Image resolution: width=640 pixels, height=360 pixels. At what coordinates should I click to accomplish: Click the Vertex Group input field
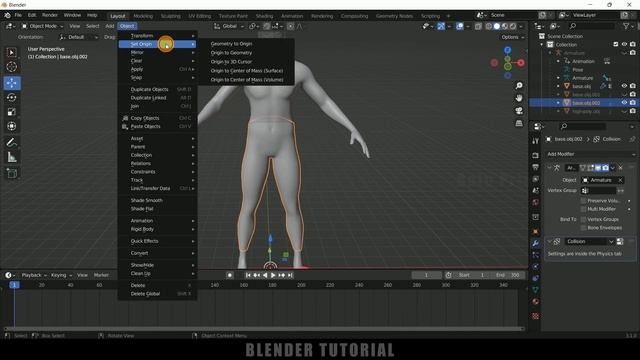pyautogui.click(x=598, y=191)
